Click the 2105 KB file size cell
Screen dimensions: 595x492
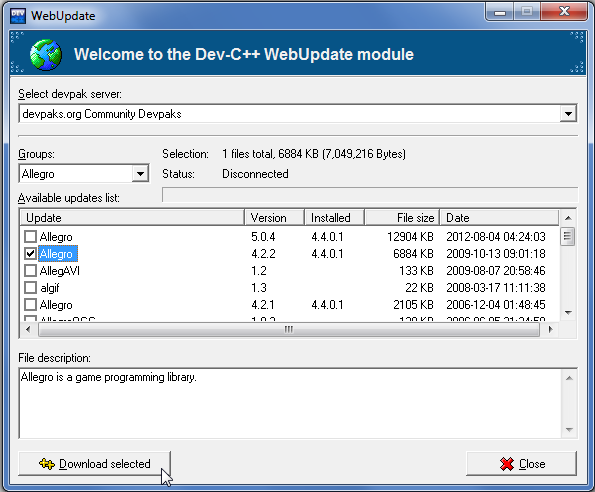pos(413,305)
